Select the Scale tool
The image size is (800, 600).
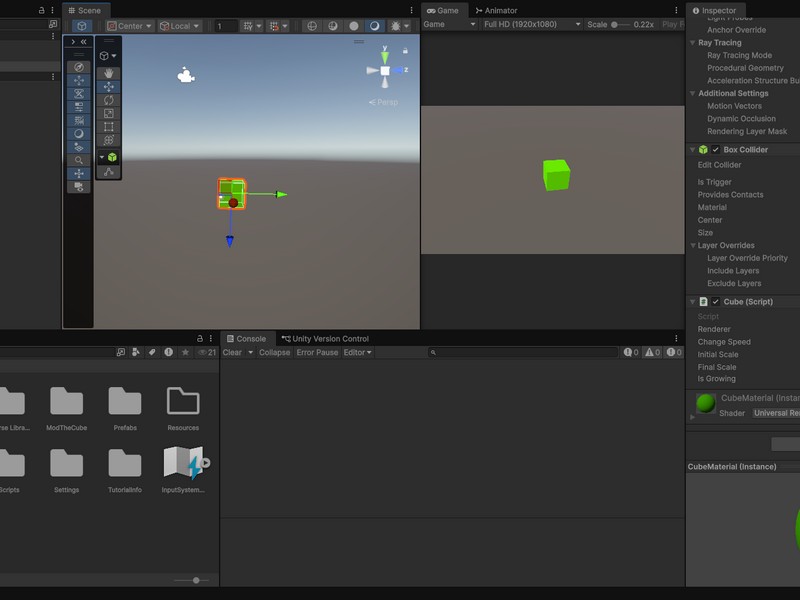tap(109, 113)
